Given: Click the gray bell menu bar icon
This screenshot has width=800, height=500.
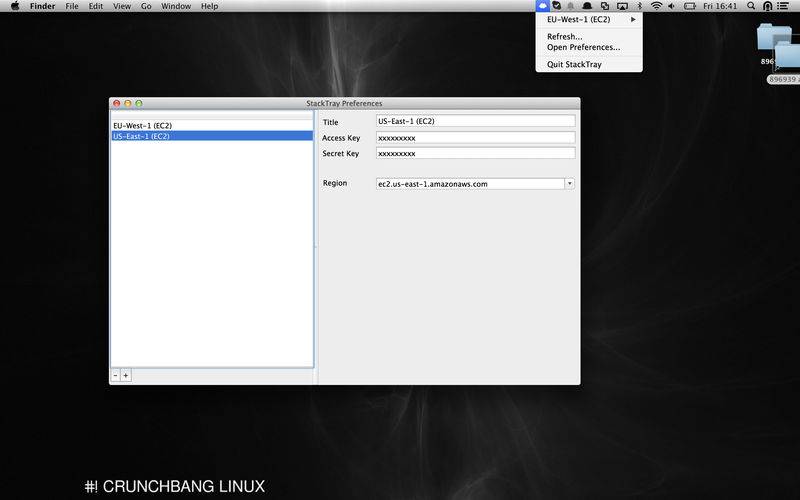Looking at the screenshot, I should pos(571,6).
